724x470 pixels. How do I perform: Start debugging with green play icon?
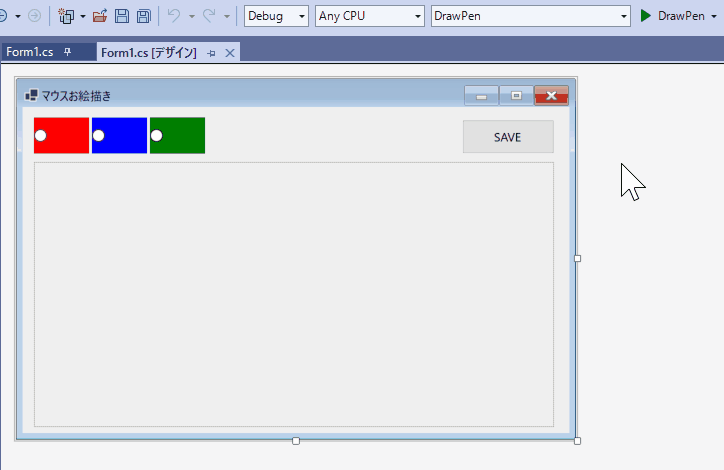click(x=646, y=16)
